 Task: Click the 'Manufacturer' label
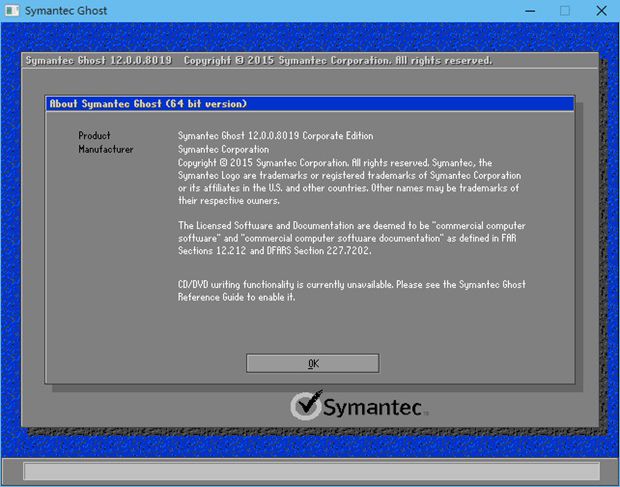pyautogui.click(x=106, y=149)
